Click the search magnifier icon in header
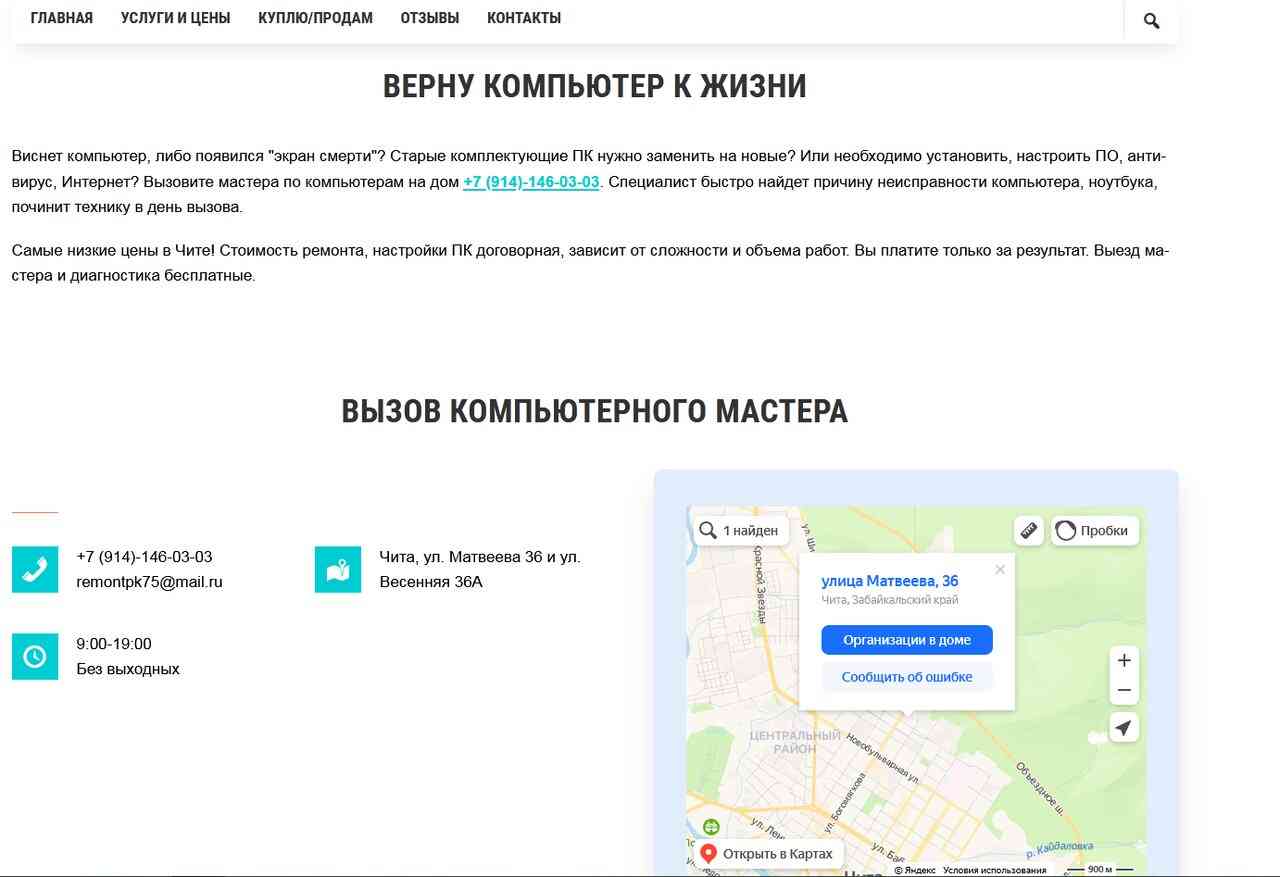The image size is (1280, 877). tap(1151, 20)
